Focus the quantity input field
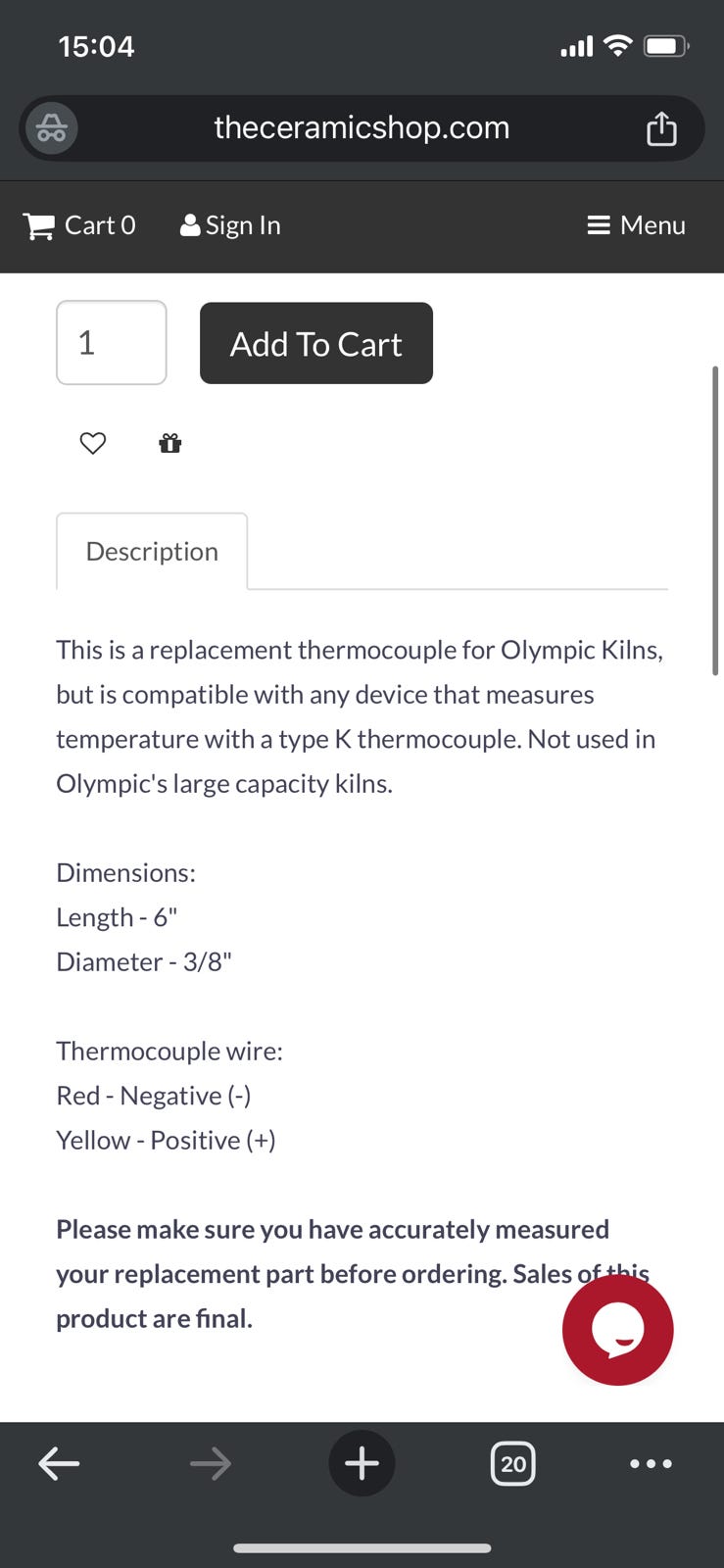 tap(112, 343)
